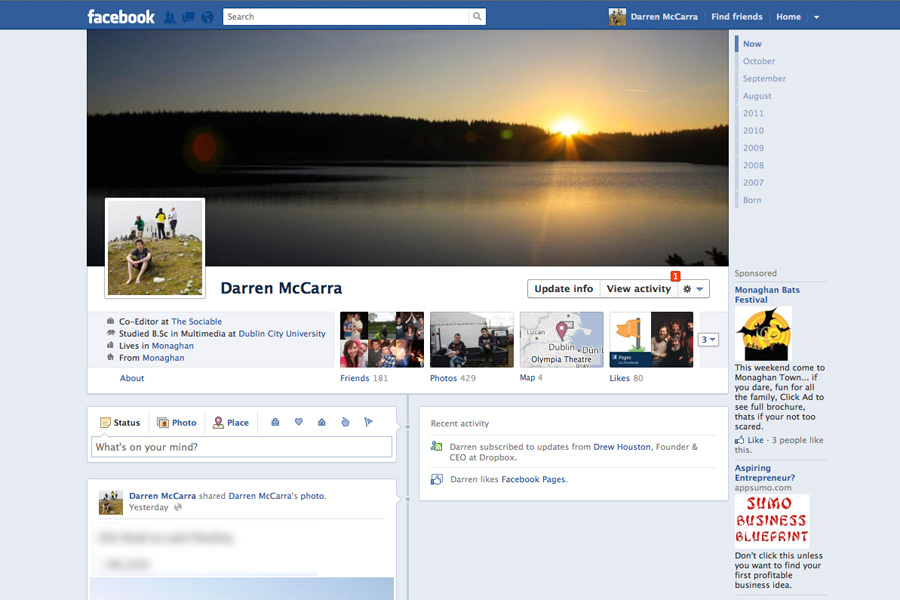The width and height of the screenshot is (900, 600).
Task: Open the extra tiles dropdown beside Likes
Action: pos(707,339)
